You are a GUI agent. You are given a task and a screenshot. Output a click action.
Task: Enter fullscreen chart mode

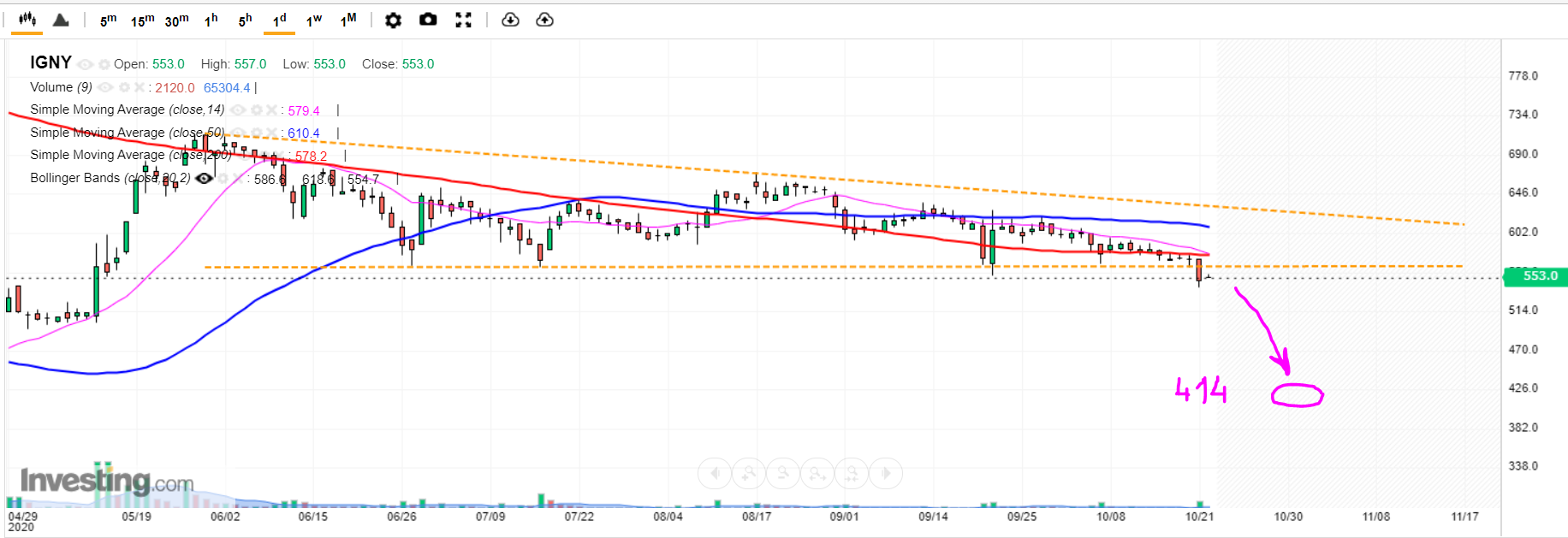tap(463, 20)
